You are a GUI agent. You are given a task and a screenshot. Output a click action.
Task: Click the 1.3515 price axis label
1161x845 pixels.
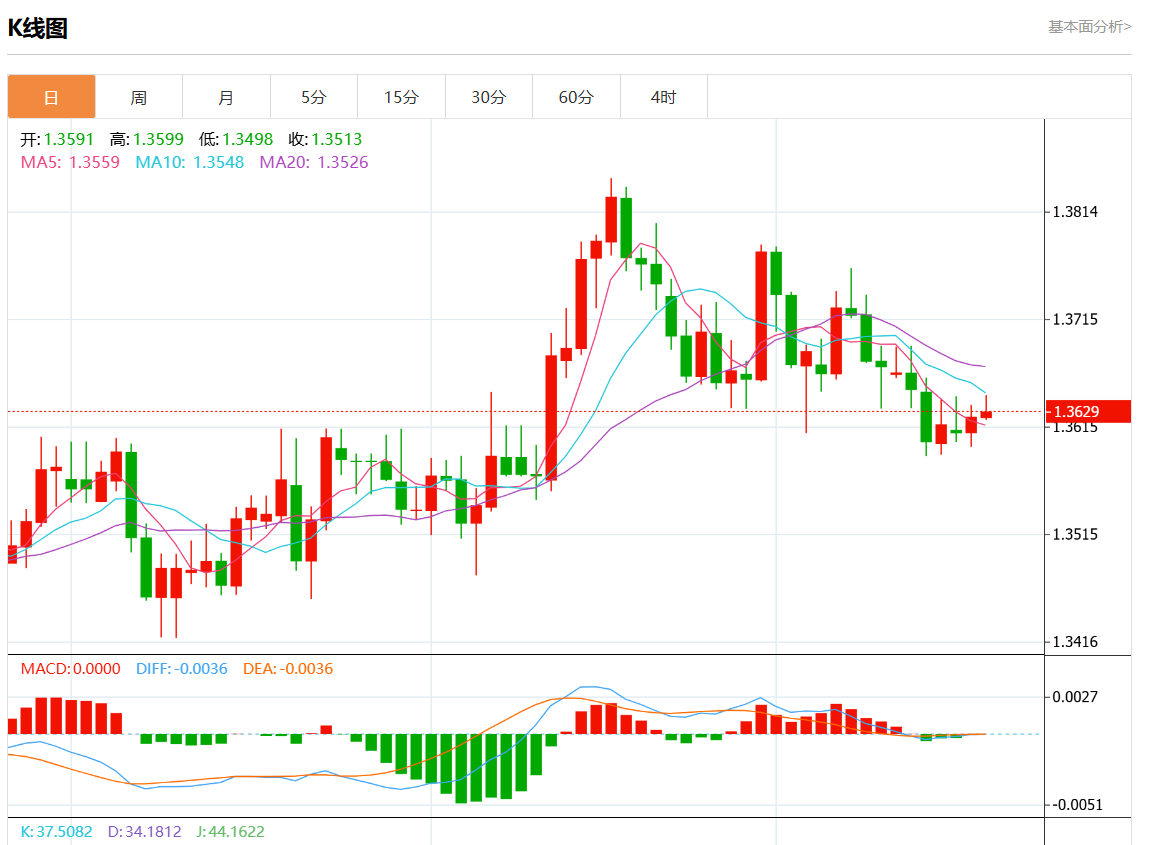click(x=1075, y=535)
